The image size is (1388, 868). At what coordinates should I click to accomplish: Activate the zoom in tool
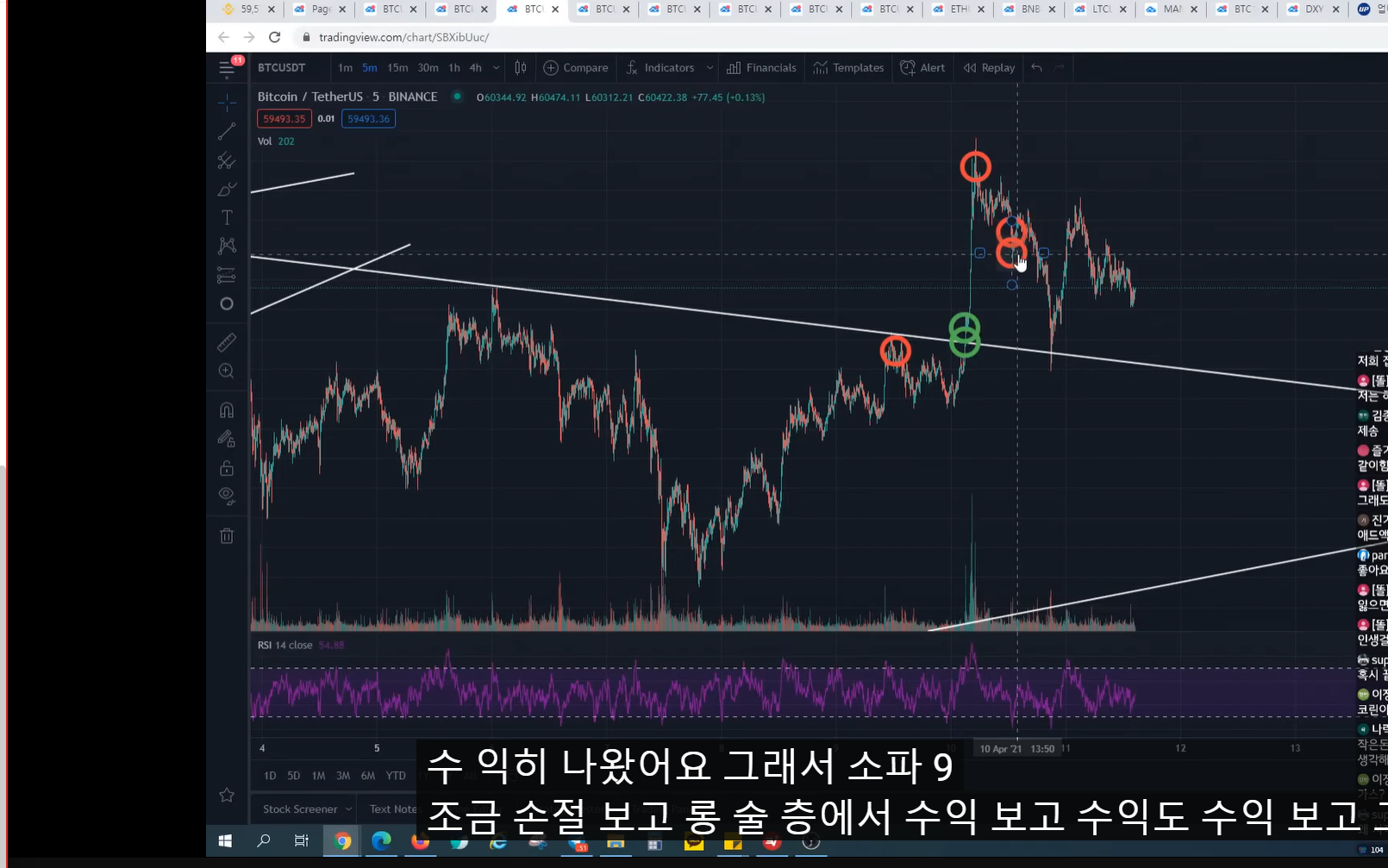227,371
